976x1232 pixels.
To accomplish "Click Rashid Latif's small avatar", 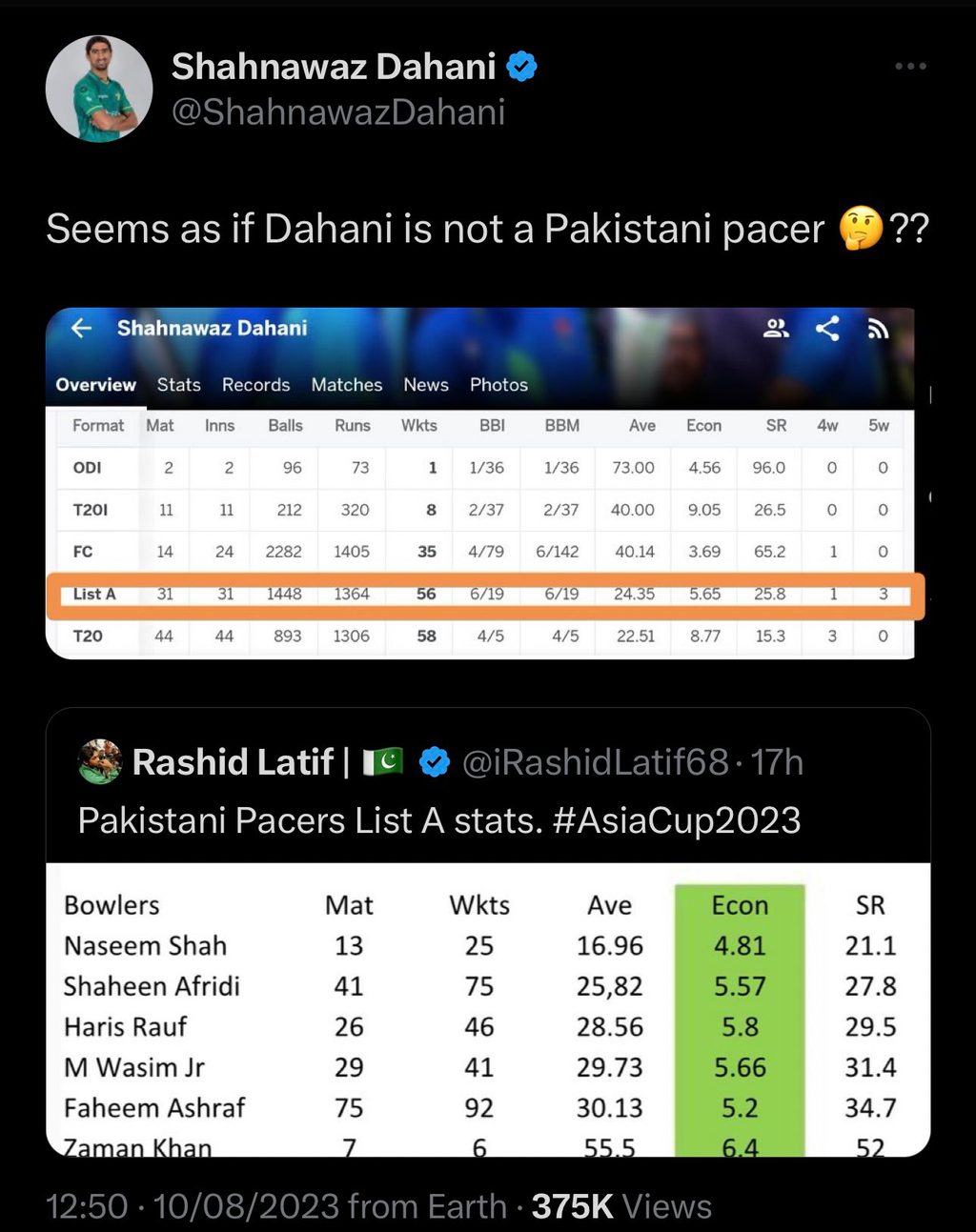I will (x=99, y=761).
